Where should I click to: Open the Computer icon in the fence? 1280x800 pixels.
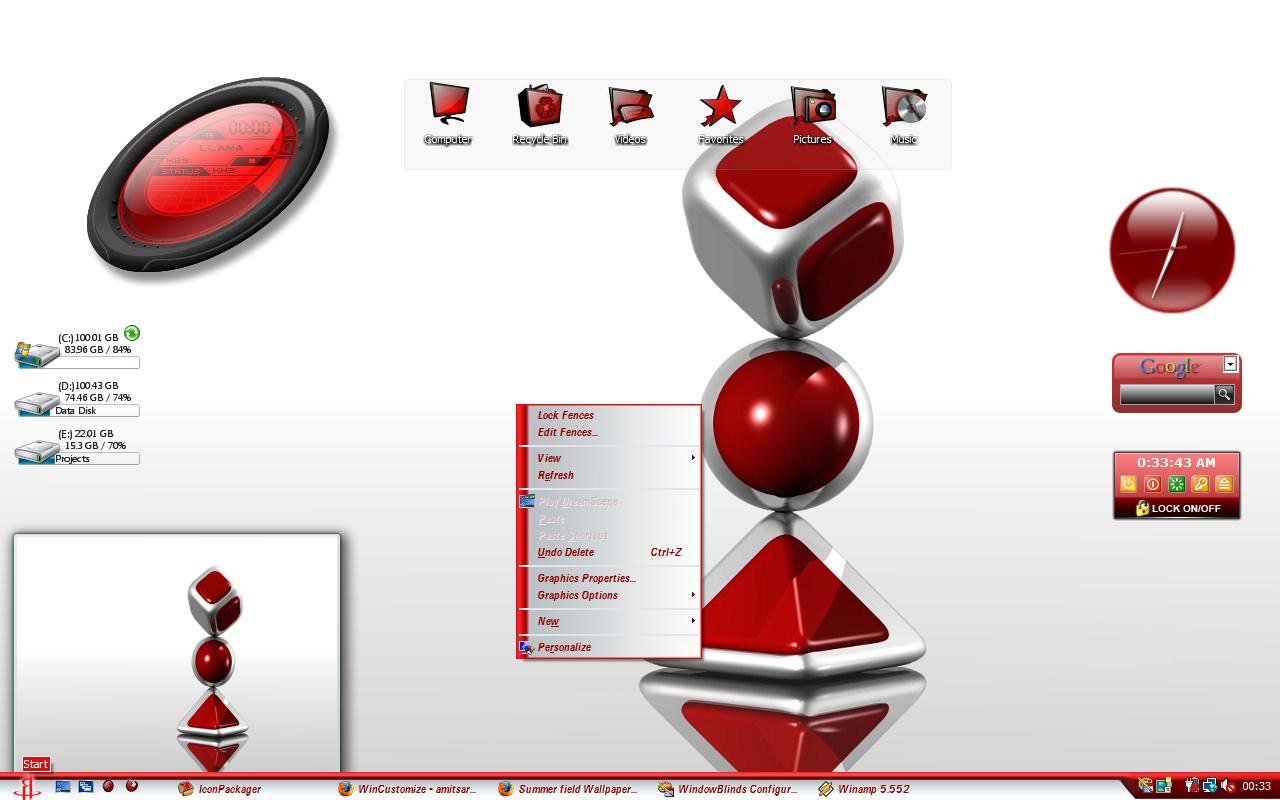pyautogui.click(x=448, y=114)
